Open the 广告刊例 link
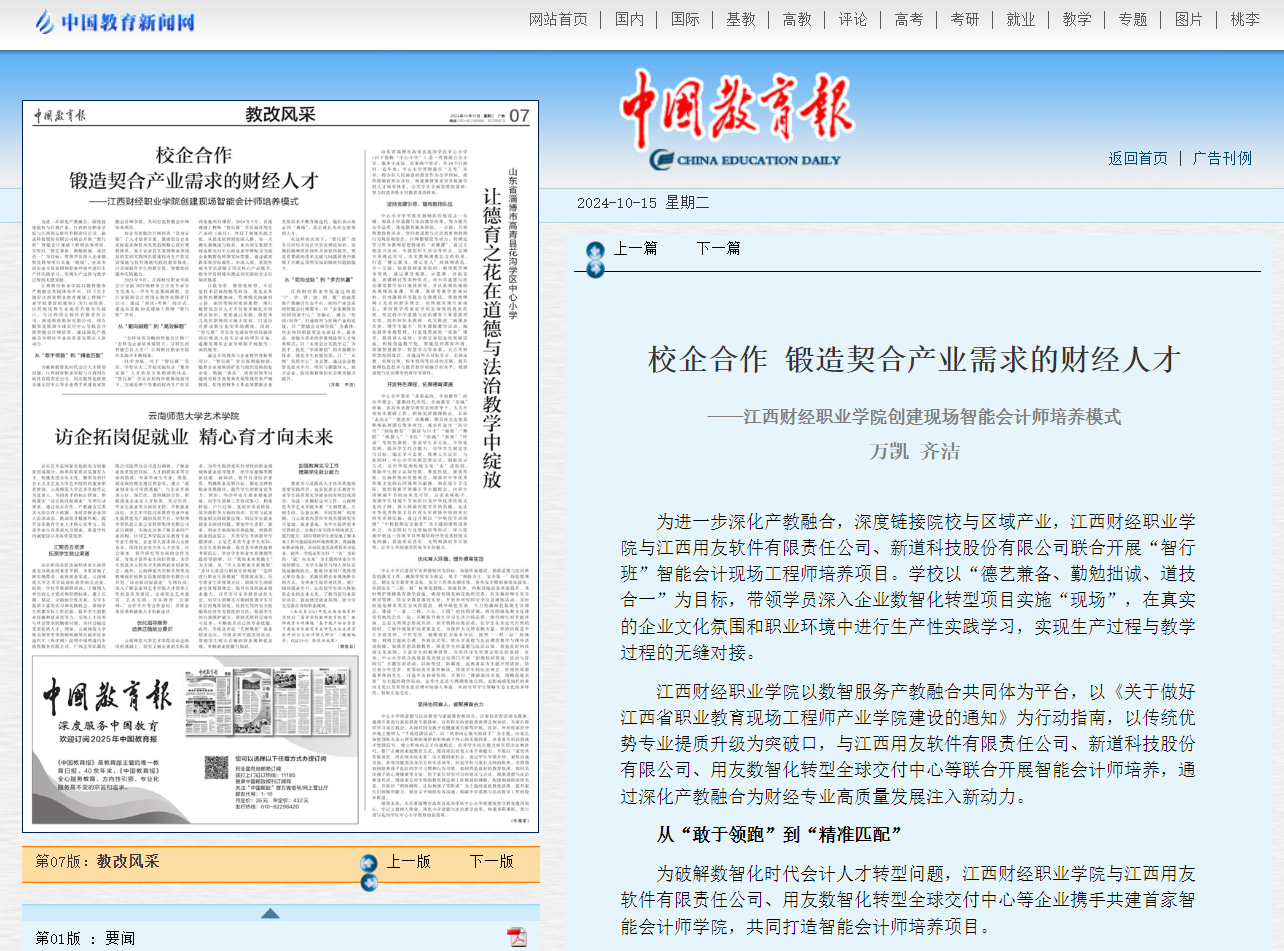Screen dimensions: 1284x951 click(1222, 158)
